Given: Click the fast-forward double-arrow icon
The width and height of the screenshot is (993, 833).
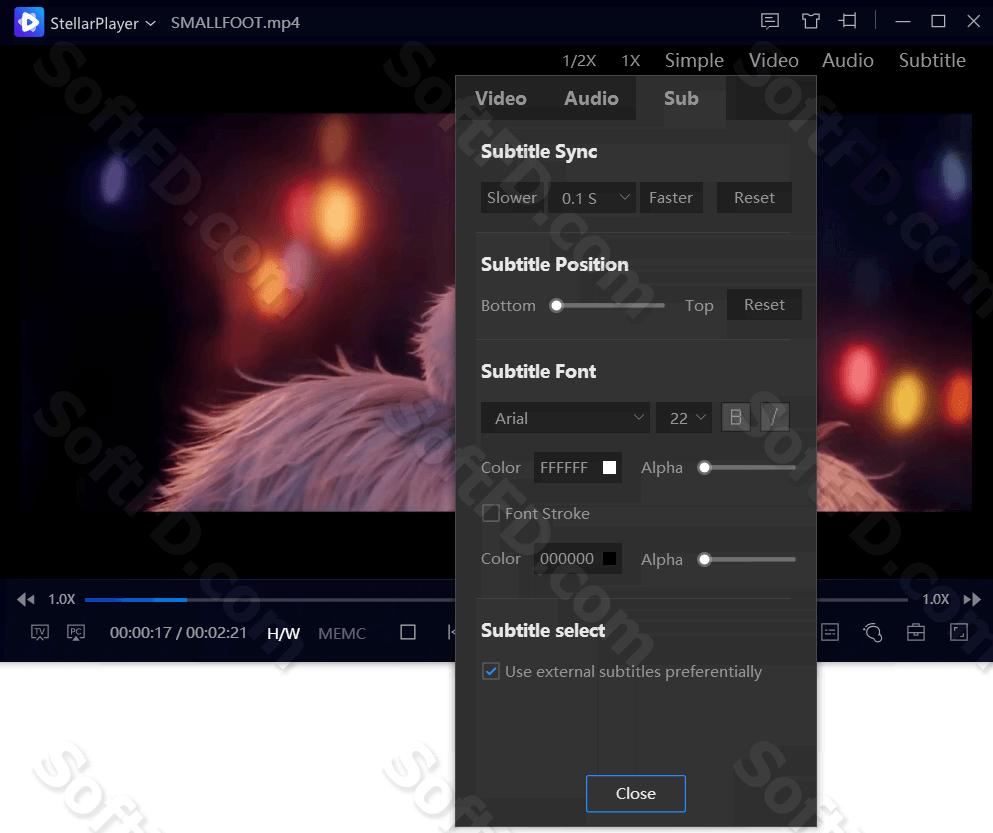Looking at the screenshot, I should point(972,599).
